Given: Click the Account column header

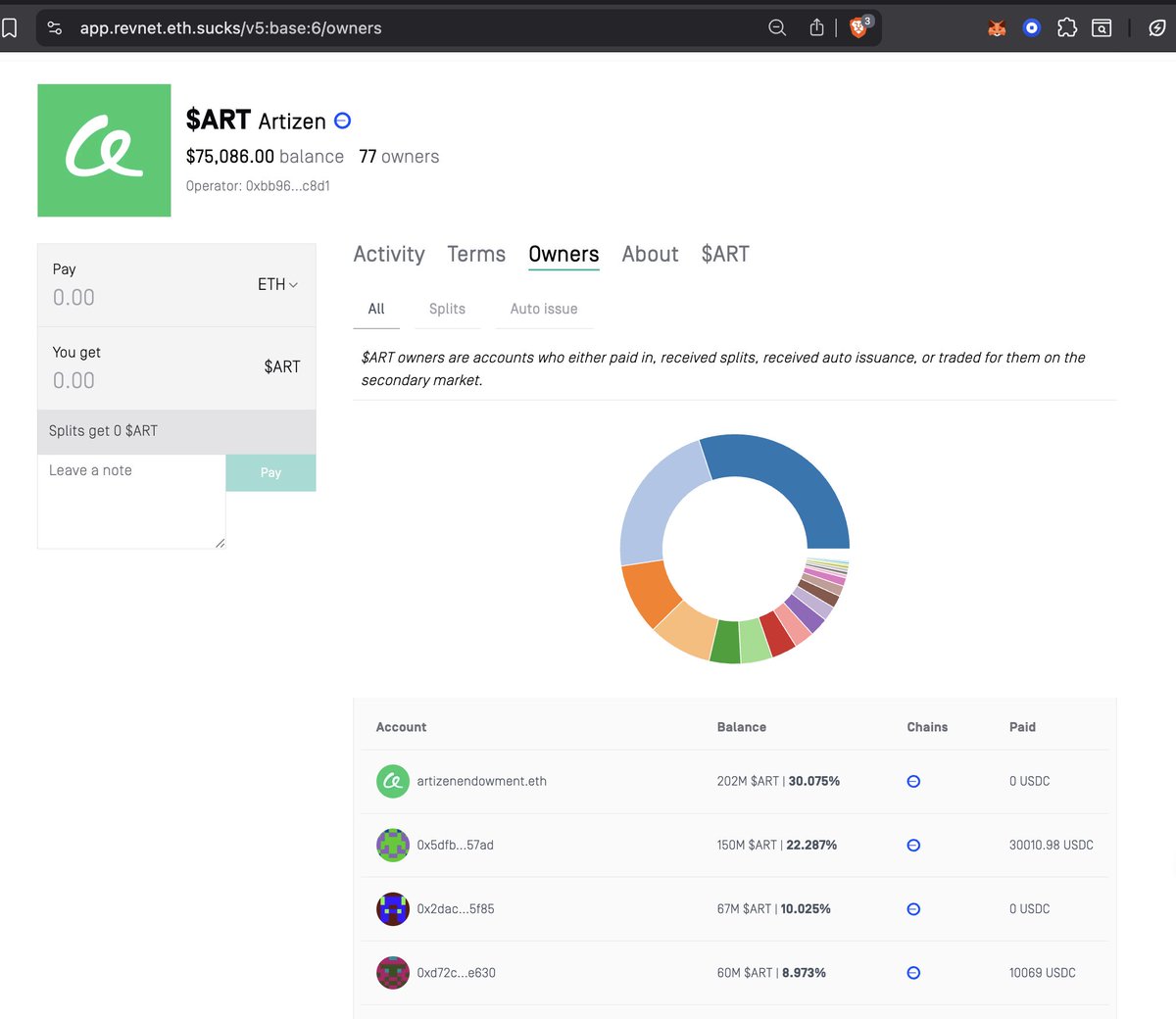Looking at the screenshot, I should tap(401, 727).
